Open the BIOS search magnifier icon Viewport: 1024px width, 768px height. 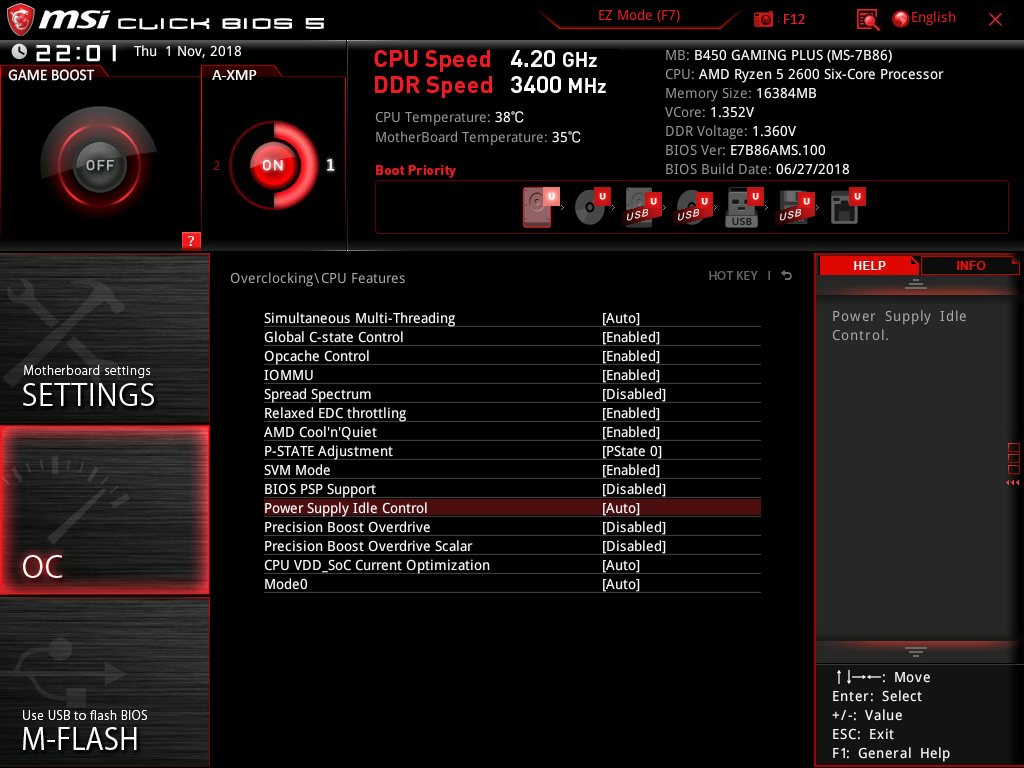tap(867, 20)
